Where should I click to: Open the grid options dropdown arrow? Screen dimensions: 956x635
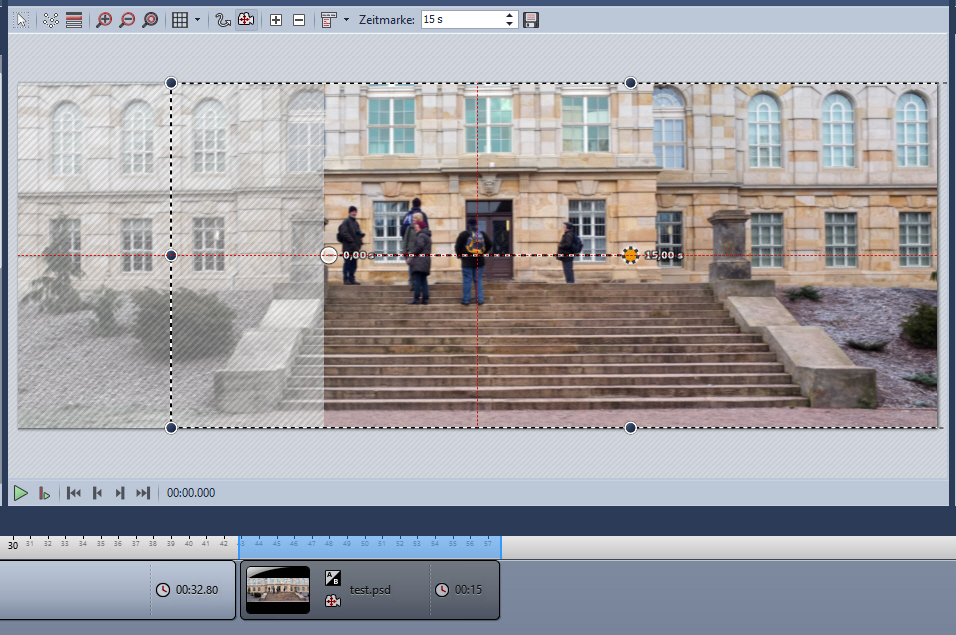pyautogui.click(x=197, y=20)
